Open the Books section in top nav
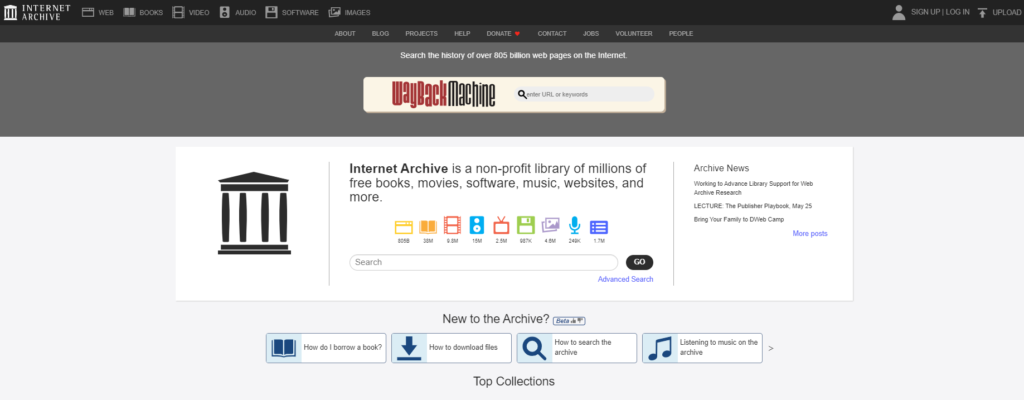The height and width of the screenshot is (400, 1024). point(143,12)
